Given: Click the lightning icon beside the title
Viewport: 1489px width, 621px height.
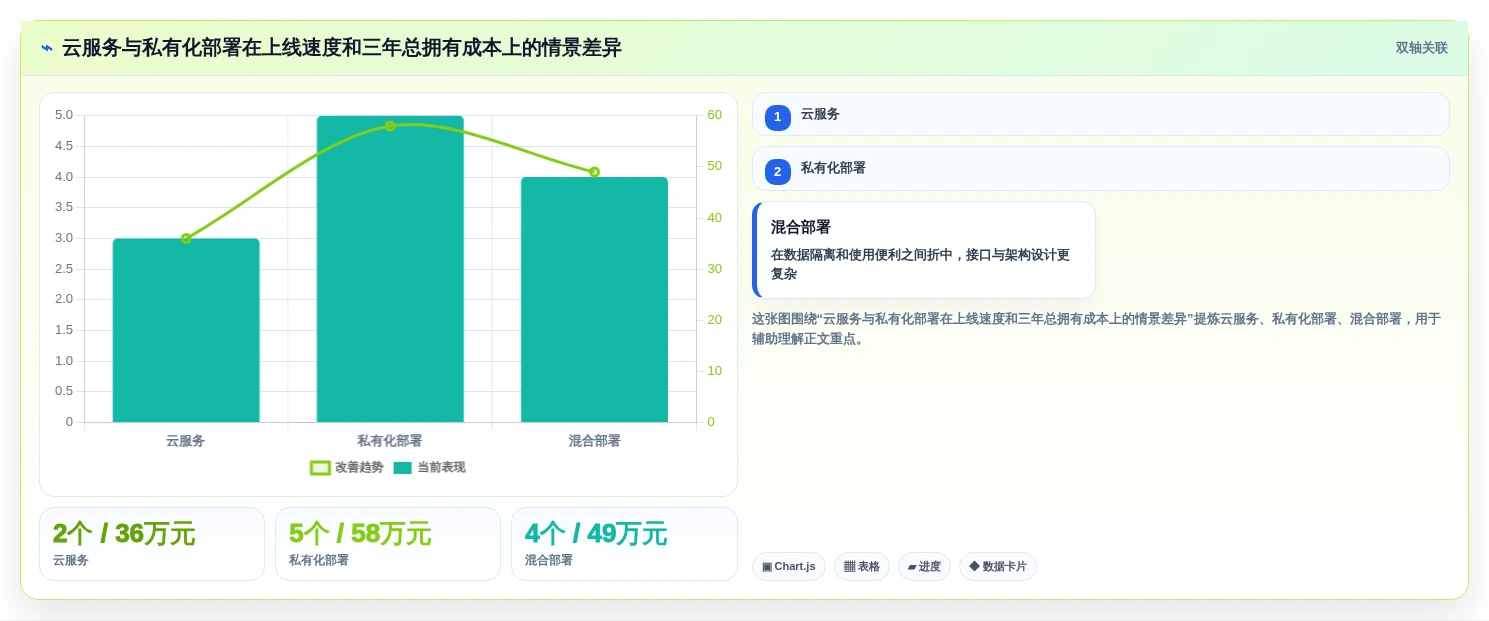Looking at the screenshot, I should pos(47,48).
